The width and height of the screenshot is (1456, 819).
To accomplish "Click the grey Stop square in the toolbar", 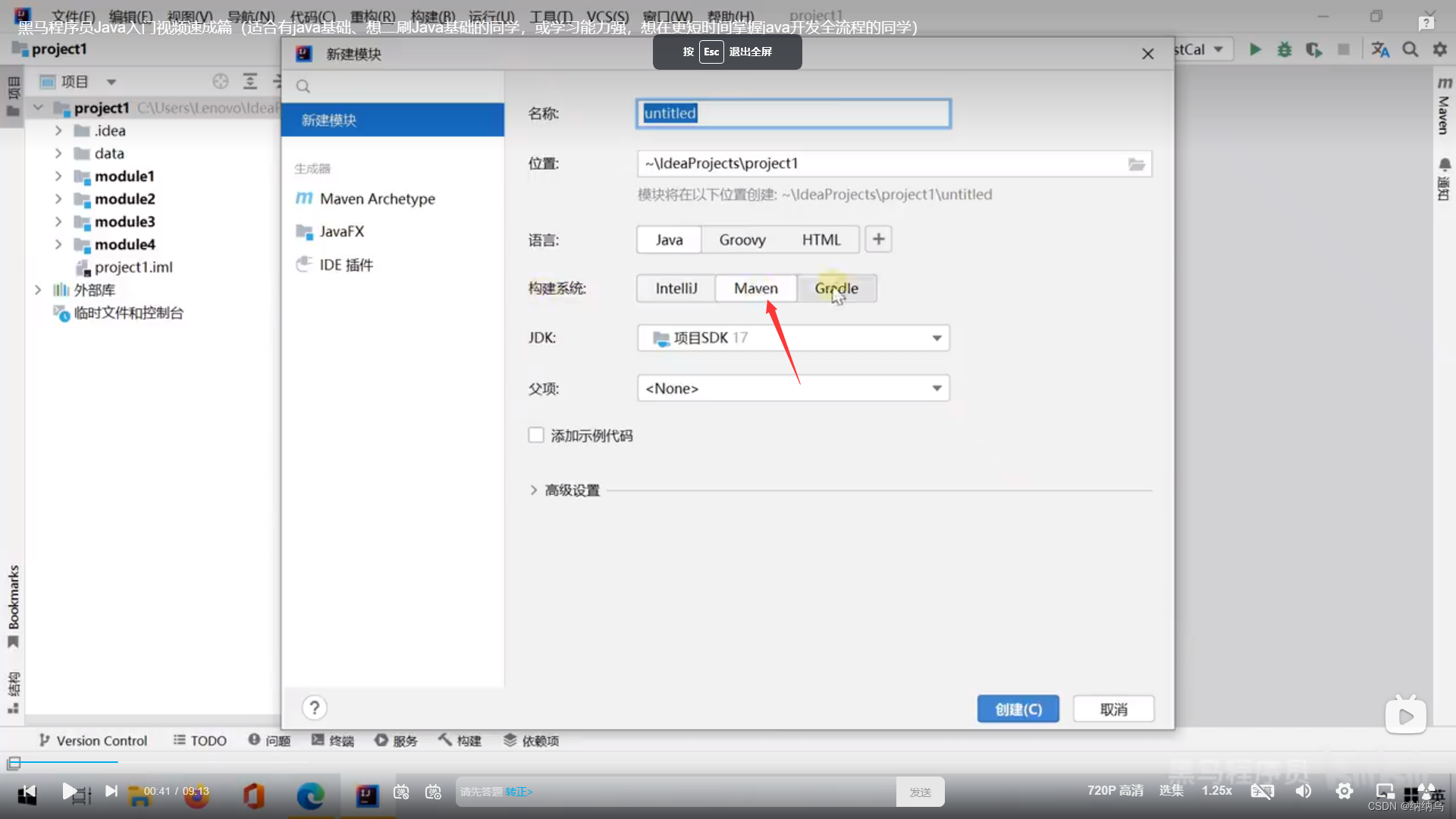I will [1344, 49].
